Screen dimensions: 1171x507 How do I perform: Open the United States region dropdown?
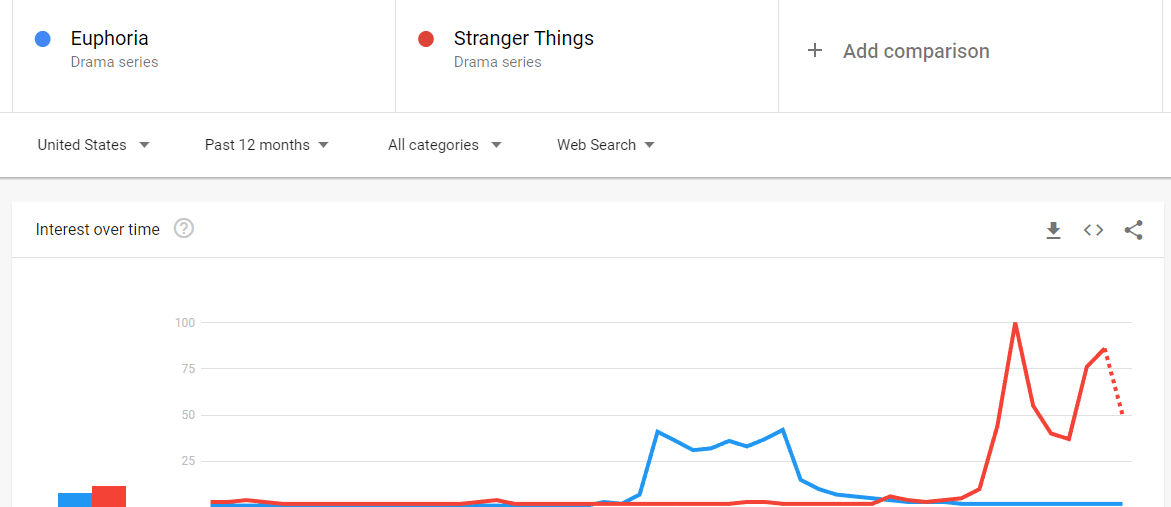[x=93, y=145]
